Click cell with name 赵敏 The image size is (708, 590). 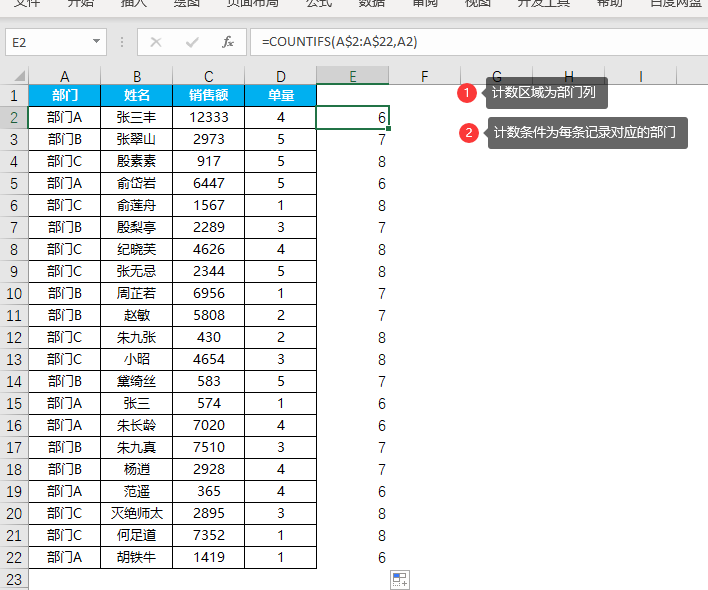[136, 315]
